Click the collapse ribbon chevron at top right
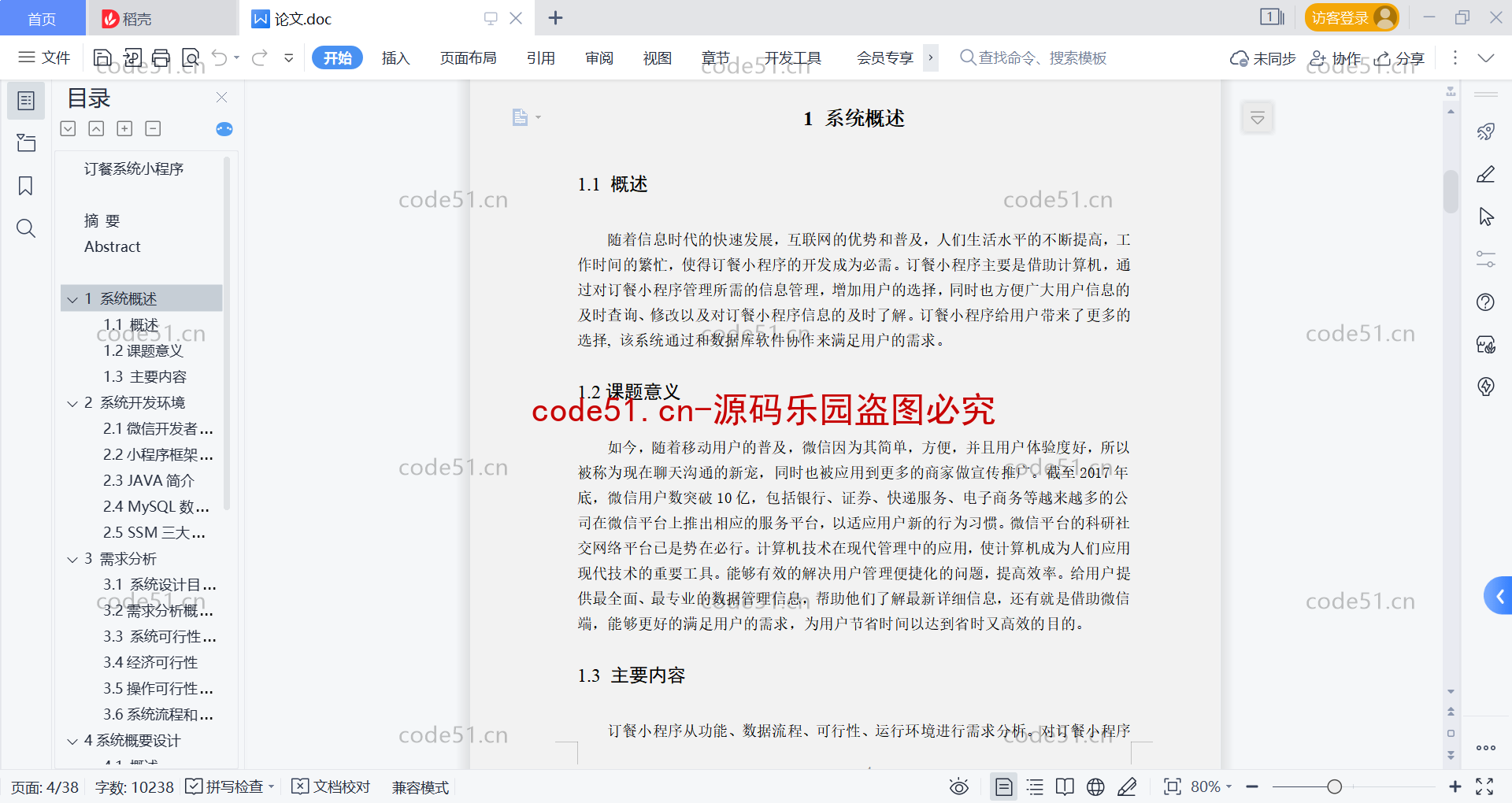 [x=1486, y=57]
